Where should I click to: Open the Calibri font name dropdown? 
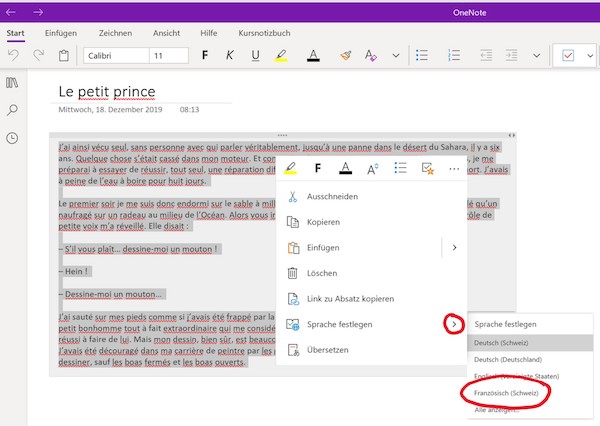pyautogui.click(x=113, y=55)
